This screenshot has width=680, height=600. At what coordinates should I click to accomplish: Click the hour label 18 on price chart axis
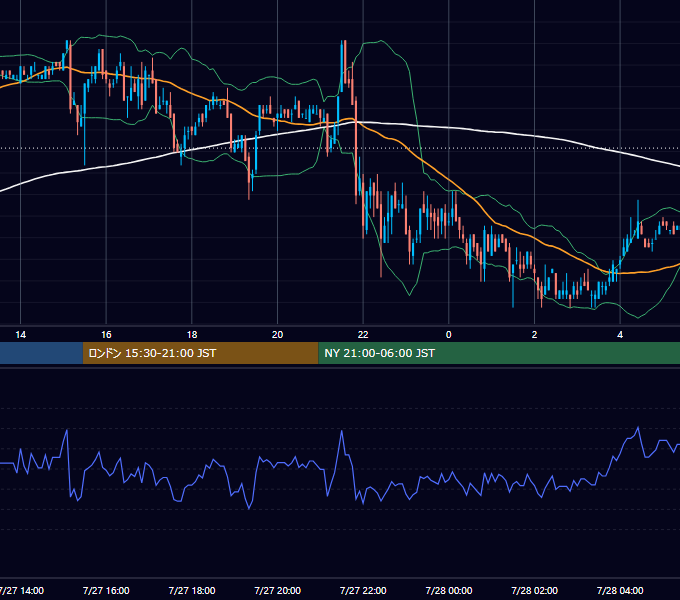192,335
